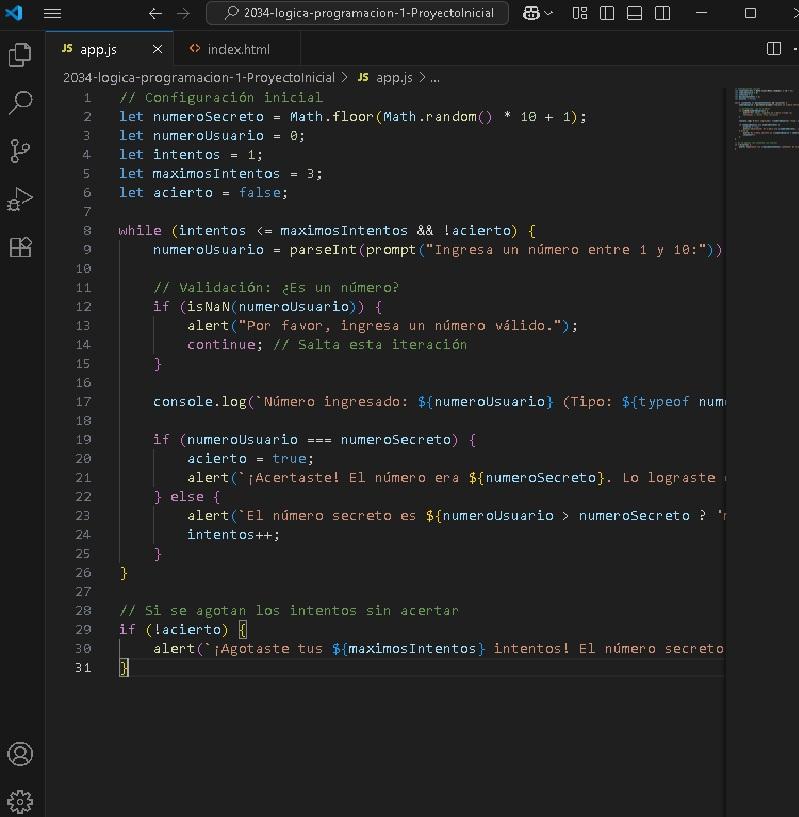Image resolution: width=799 pixels, height=817 pixels.
Task: Click 'false' value on line 6
Action: [260, 193]
